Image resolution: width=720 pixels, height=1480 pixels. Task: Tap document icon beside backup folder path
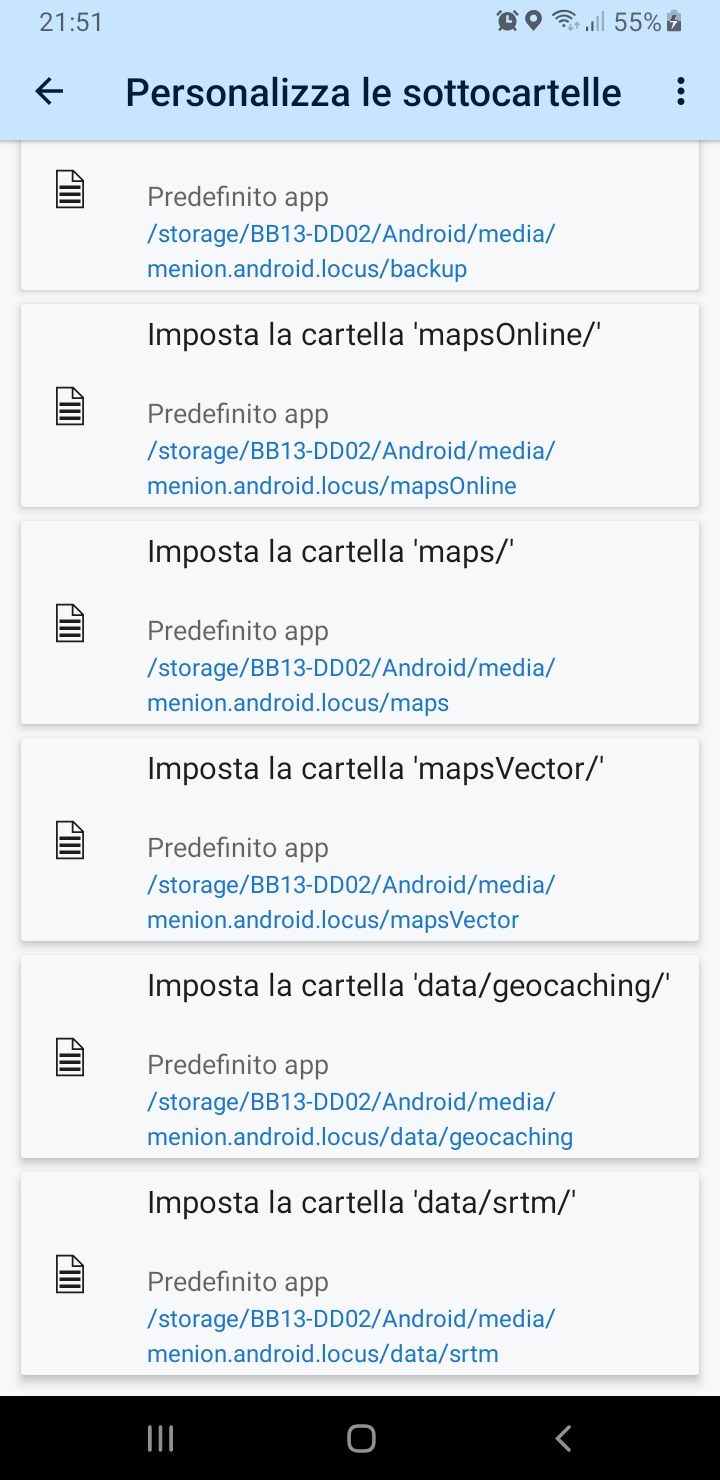(x=70, y=189)
